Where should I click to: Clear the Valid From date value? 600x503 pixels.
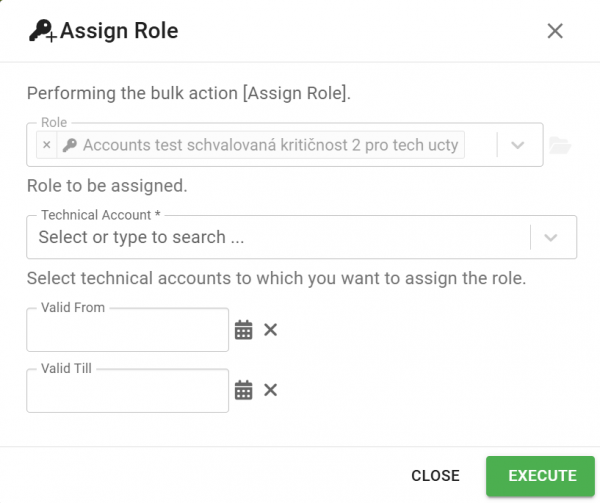point(271,329)
